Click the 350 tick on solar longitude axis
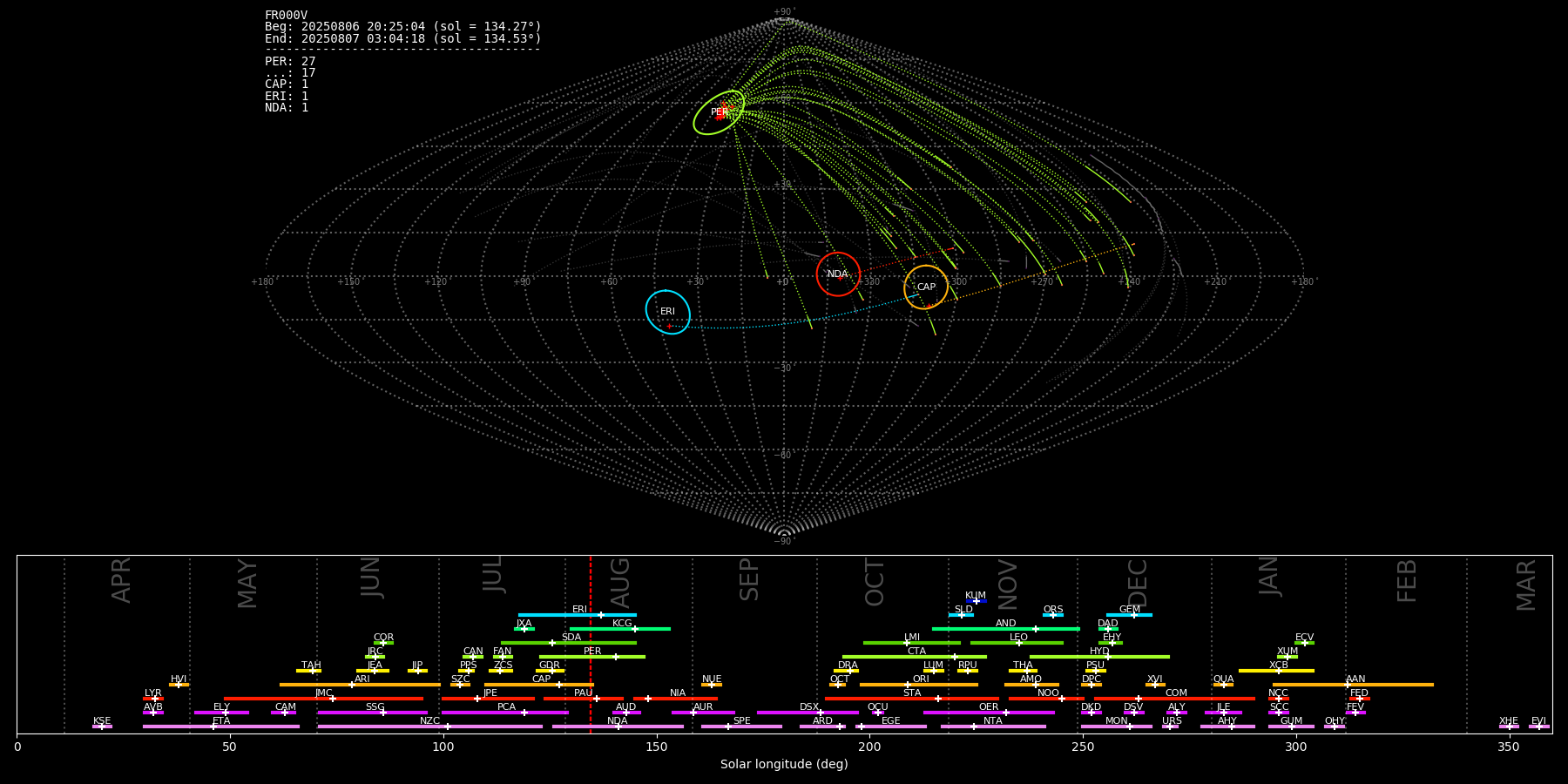Image resolution: width=1568 pixels, height=784 pixels. pyautogui.click(x=1510, y=747)
